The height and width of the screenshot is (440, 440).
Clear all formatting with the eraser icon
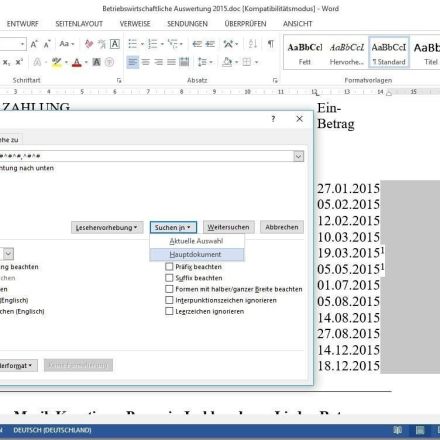point(89,44)
